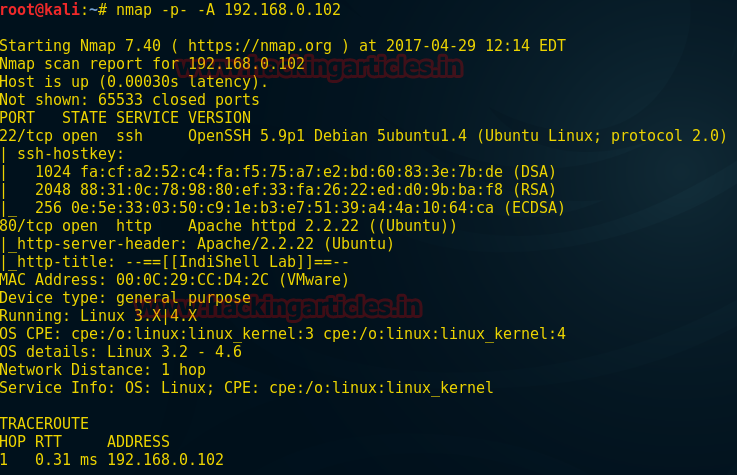Open the https://nmap.org URL
This screenshot has height=475, width=737.
click(260, 46)
